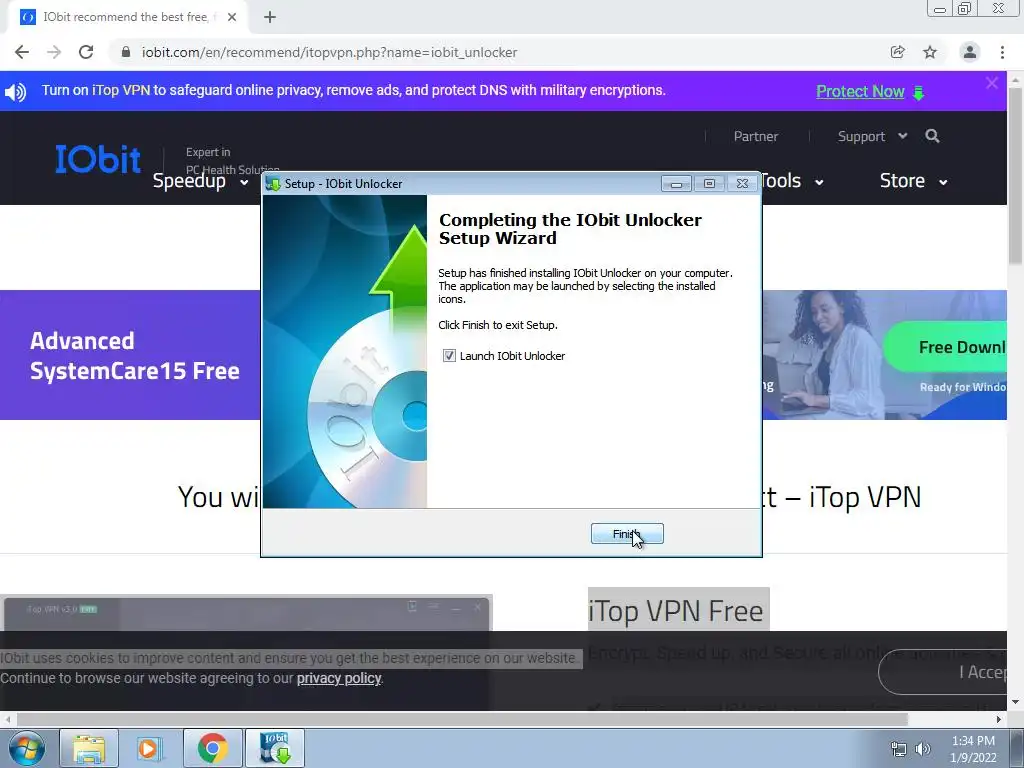This screenshot has height=768, width=1024.
Task: Click Protect Now link in banner
Action: point(860,91)
